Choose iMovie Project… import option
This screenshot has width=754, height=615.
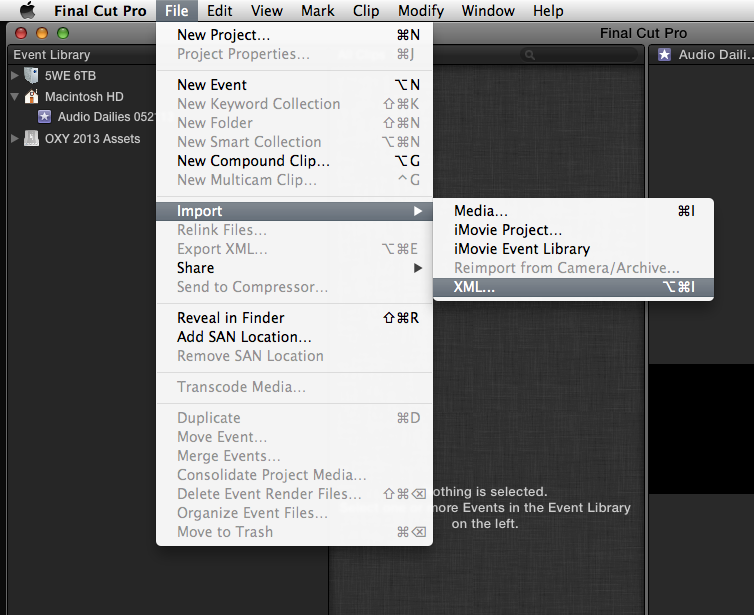click(x=573, y=230)
